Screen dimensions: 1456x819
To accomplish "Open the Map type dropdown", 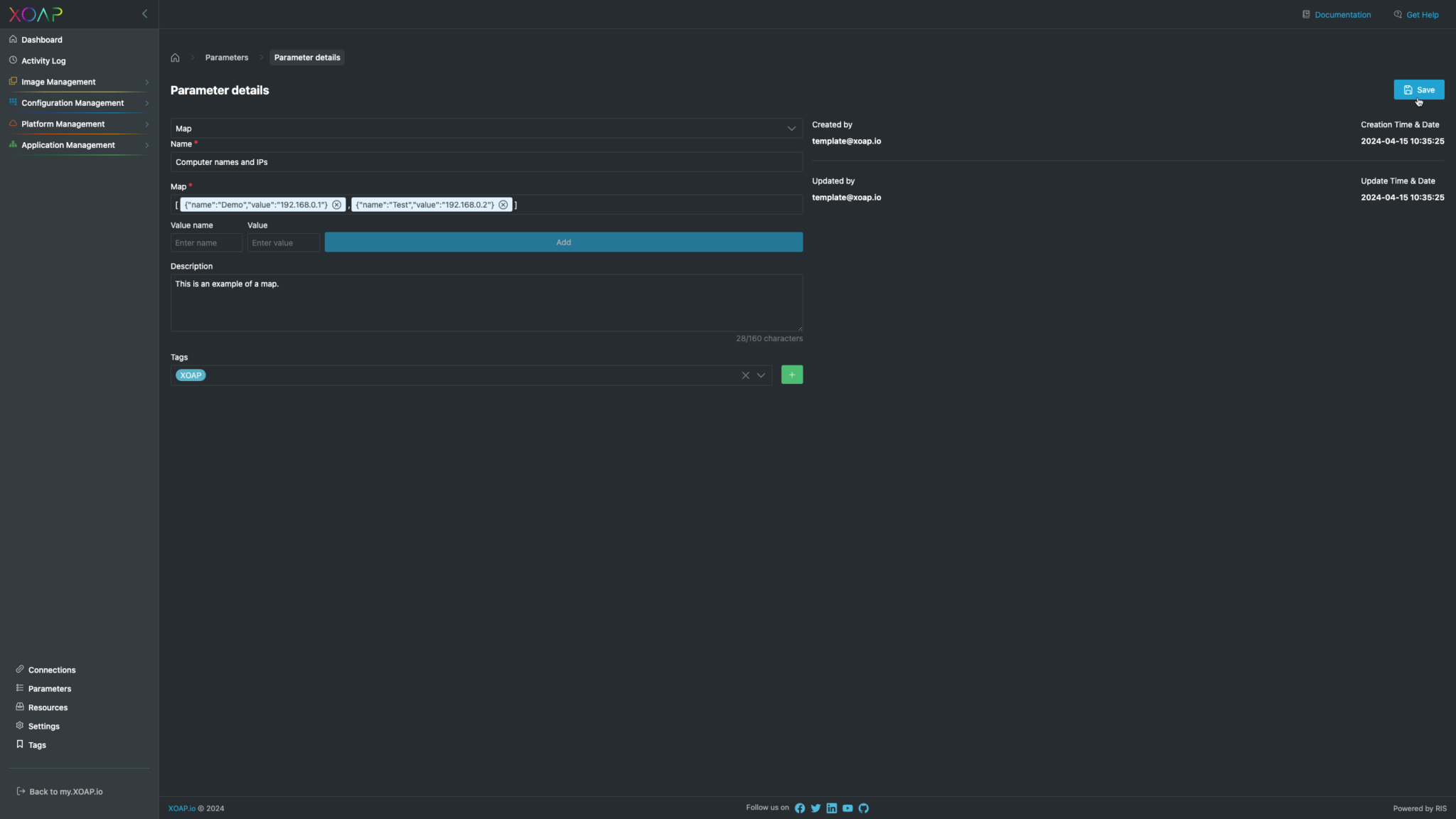I will pyautogui.click(x=791, y=128).
